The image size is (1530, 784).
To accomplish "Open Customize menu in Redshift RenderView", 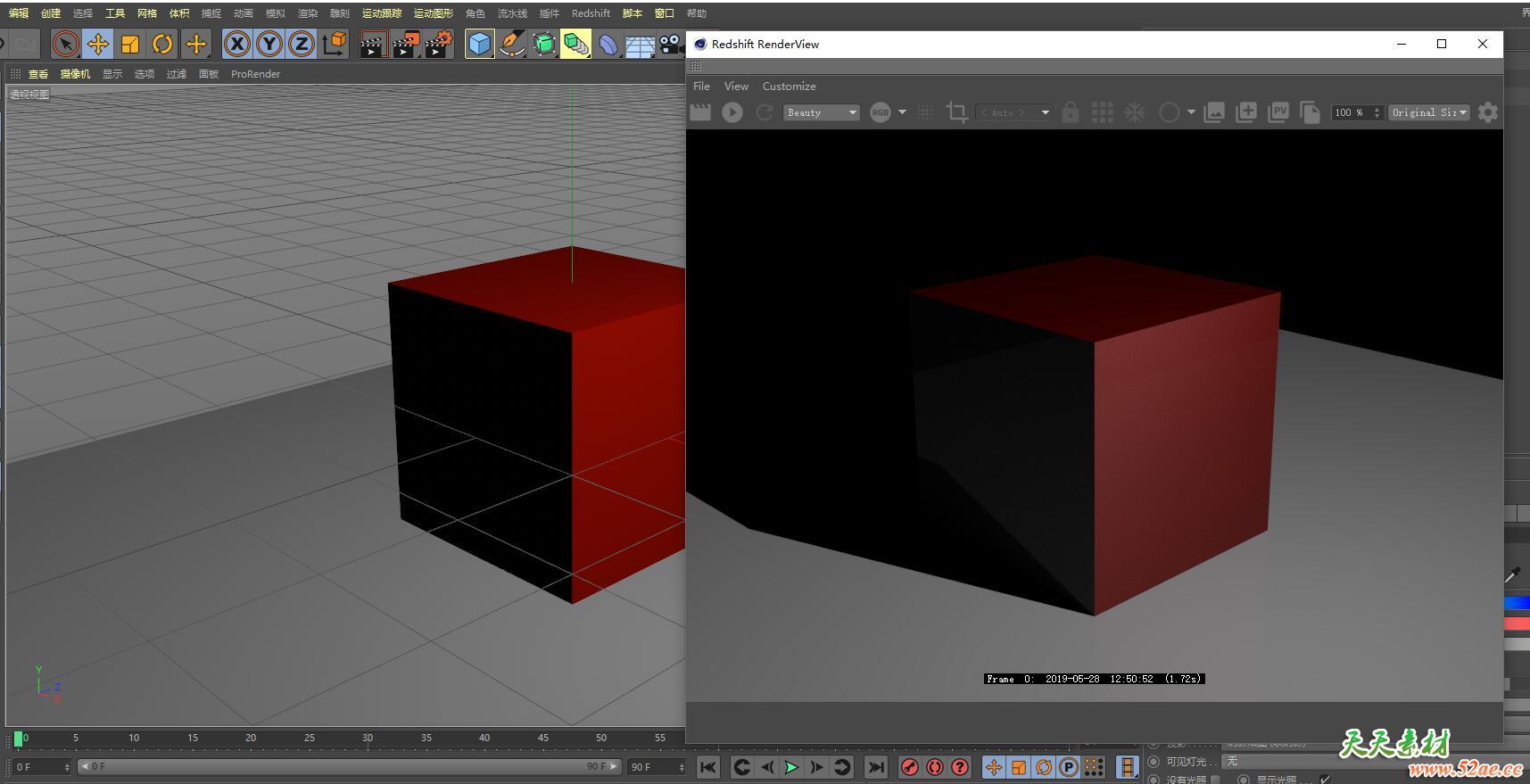I will 789,87.
